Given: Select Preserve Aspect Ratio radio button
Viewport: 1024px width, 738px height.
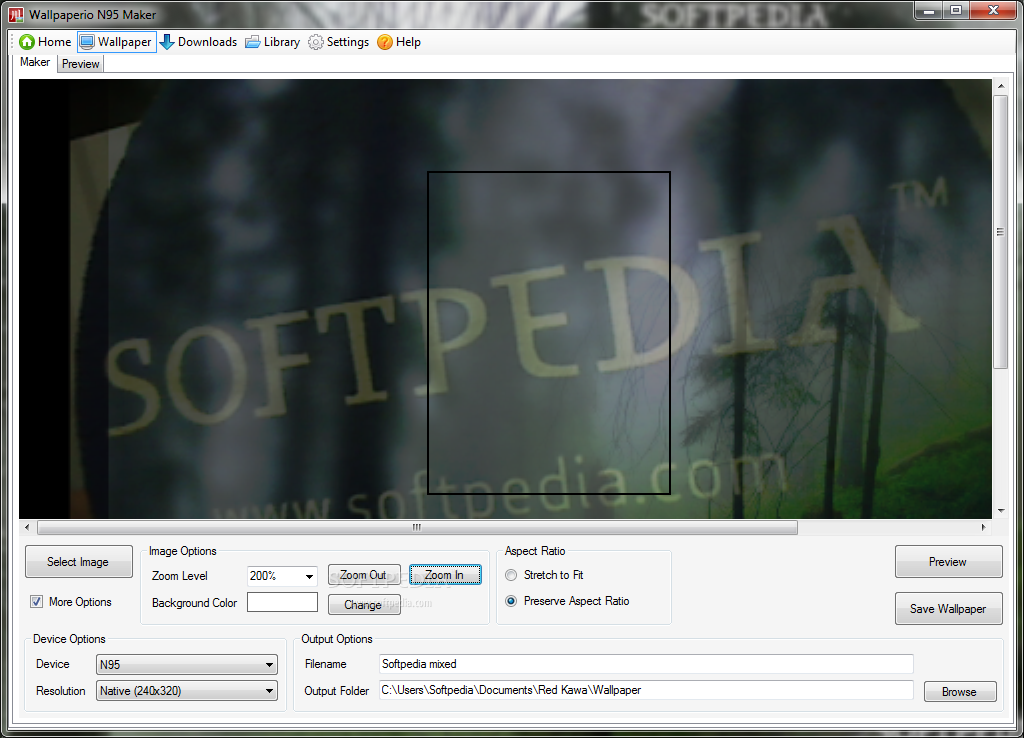Looking at the screenshot, I should point(511,601).
